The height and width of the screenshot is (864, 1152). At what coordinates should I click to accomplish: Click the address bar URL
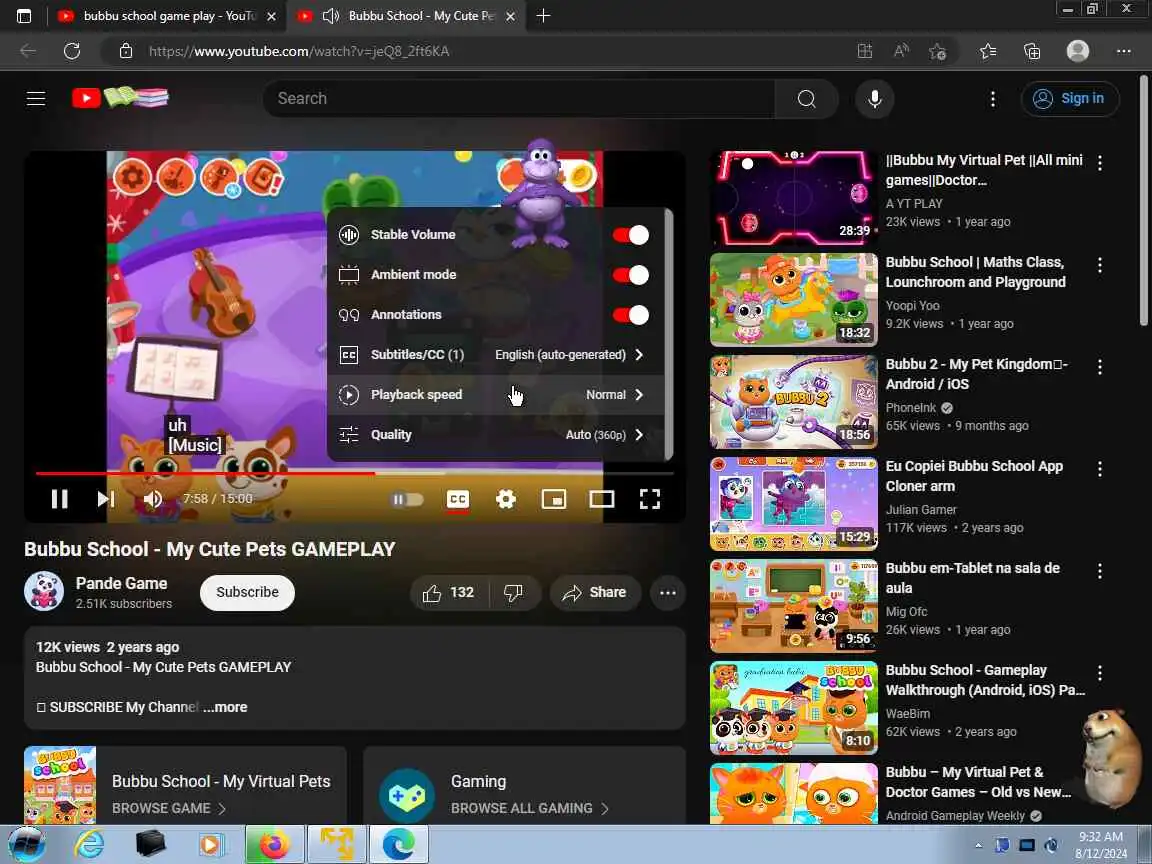[299, 51]
